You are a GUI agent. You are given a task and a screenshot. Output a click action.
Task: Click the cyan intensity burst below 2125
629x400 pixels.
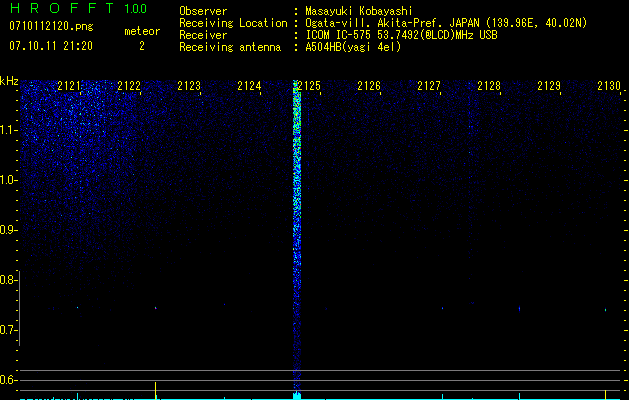(x=297, y=395)
